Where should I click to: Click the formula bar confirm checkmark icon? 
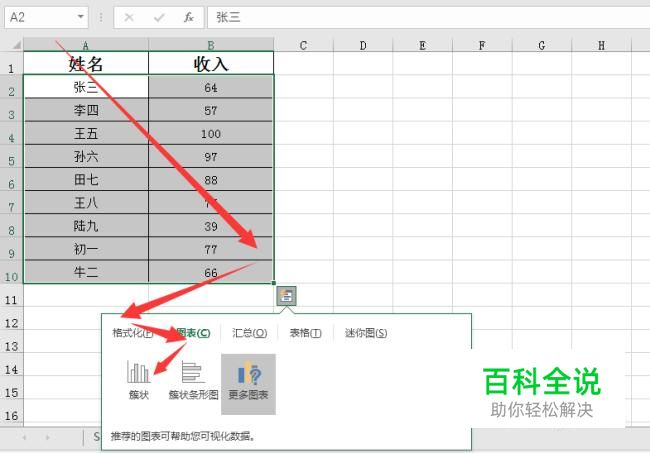pyautogui.click(x=159, y=17)
